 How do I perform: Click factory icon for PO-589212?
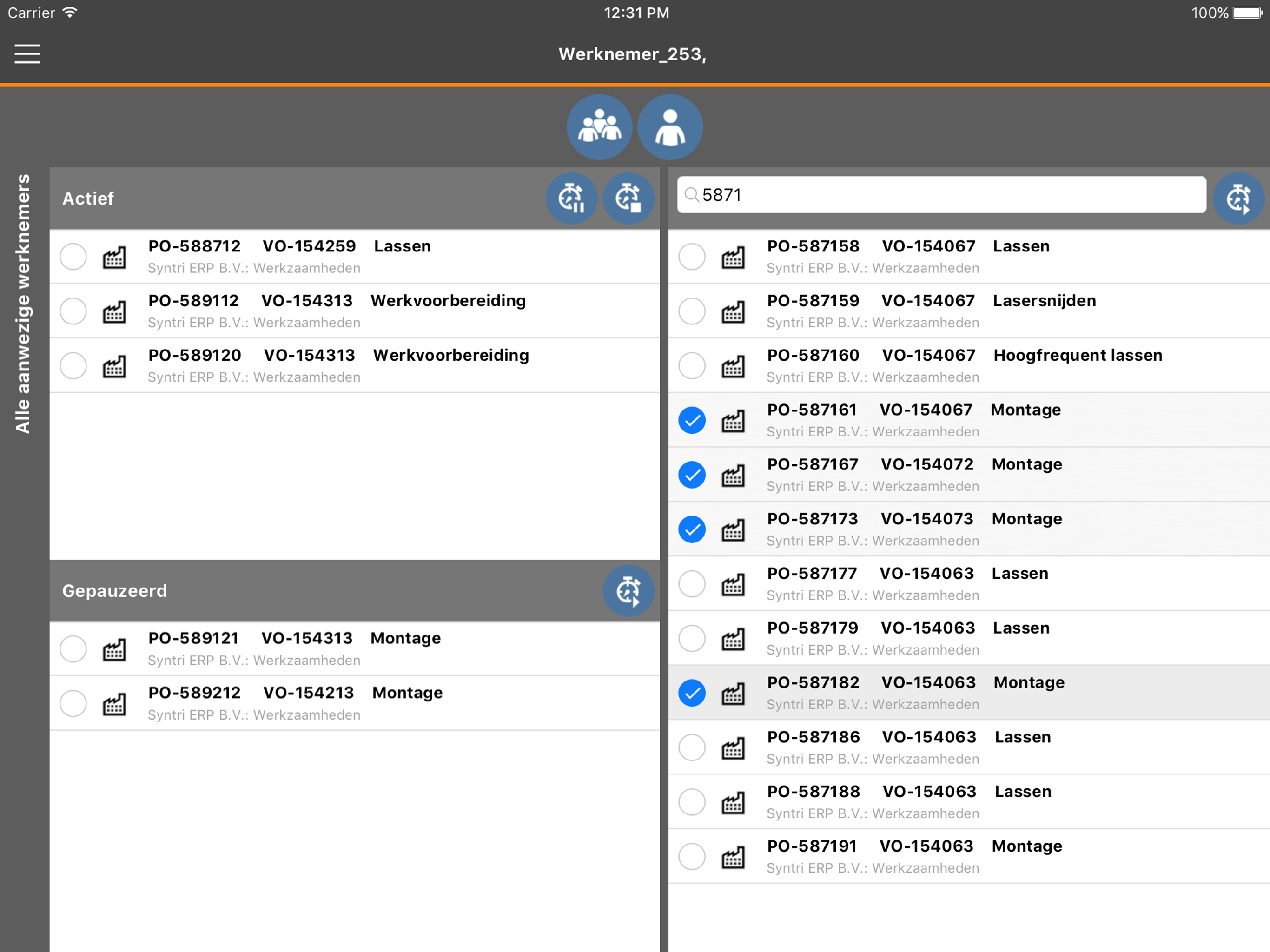[114, 704]
